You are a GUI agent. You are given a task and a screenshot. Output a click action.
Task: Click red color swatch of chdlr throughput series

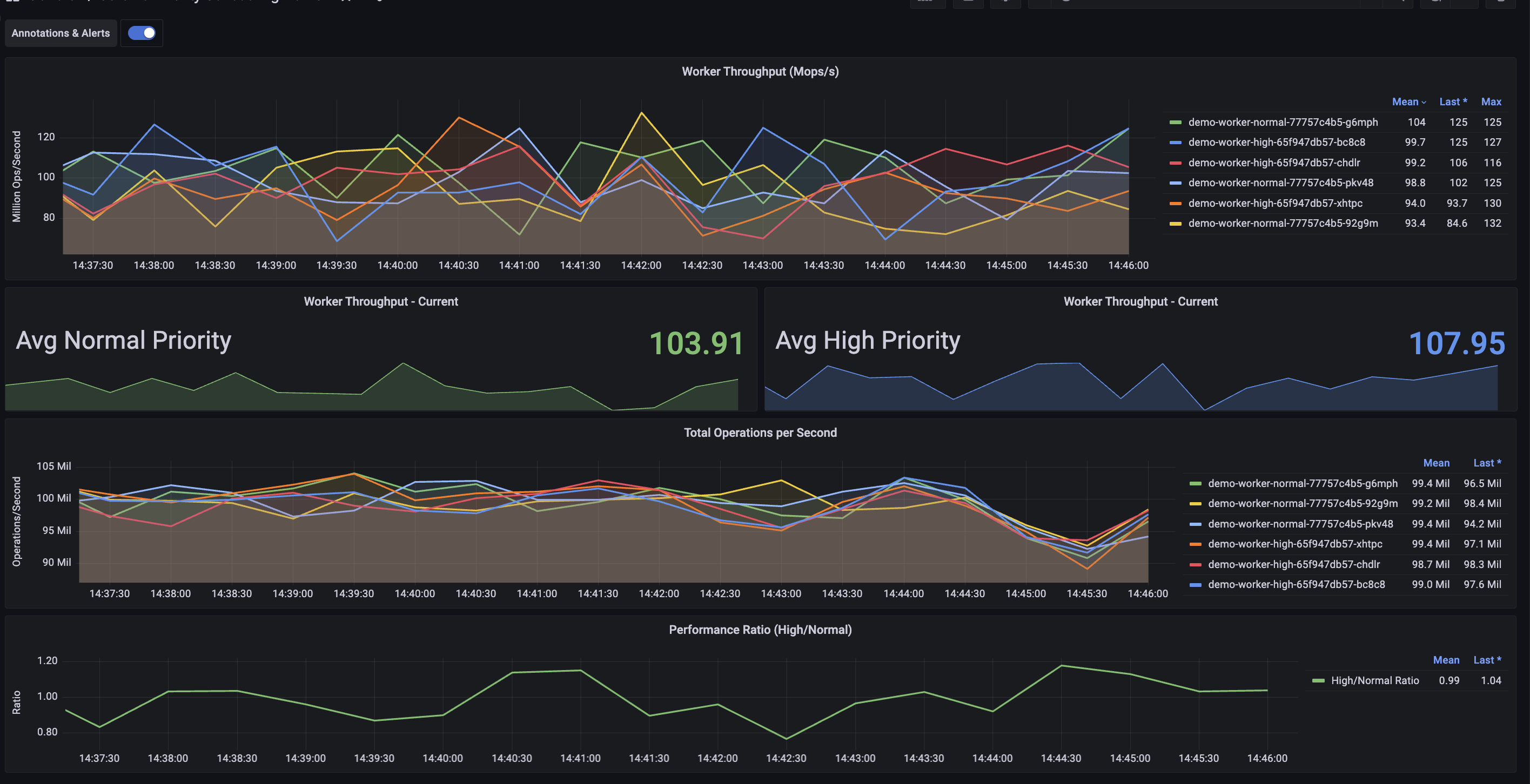click(x=1175, y=163)
